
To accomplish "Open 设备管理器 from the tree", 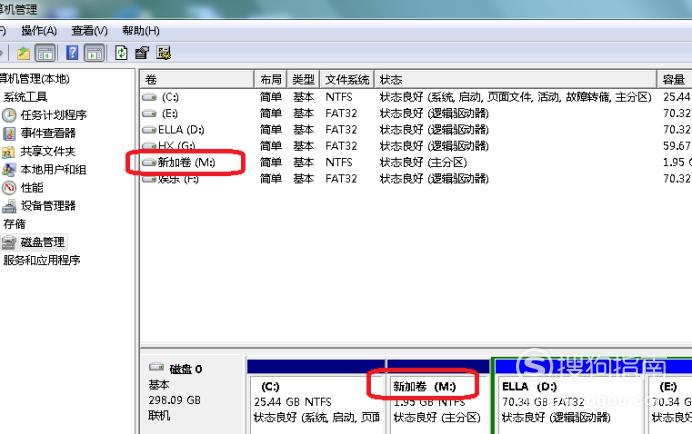I will click(x=48, y=206).
